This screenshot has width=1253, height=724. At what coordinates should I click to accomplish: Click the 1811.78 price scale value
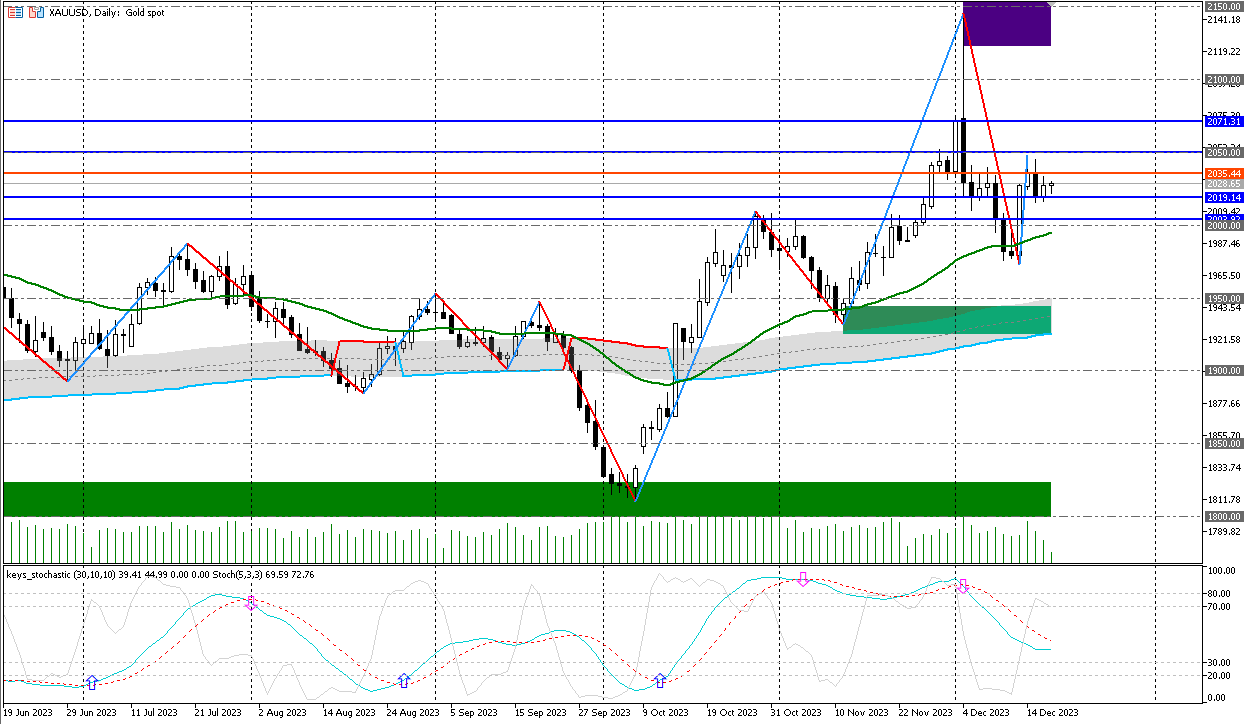coord(1224,499)
